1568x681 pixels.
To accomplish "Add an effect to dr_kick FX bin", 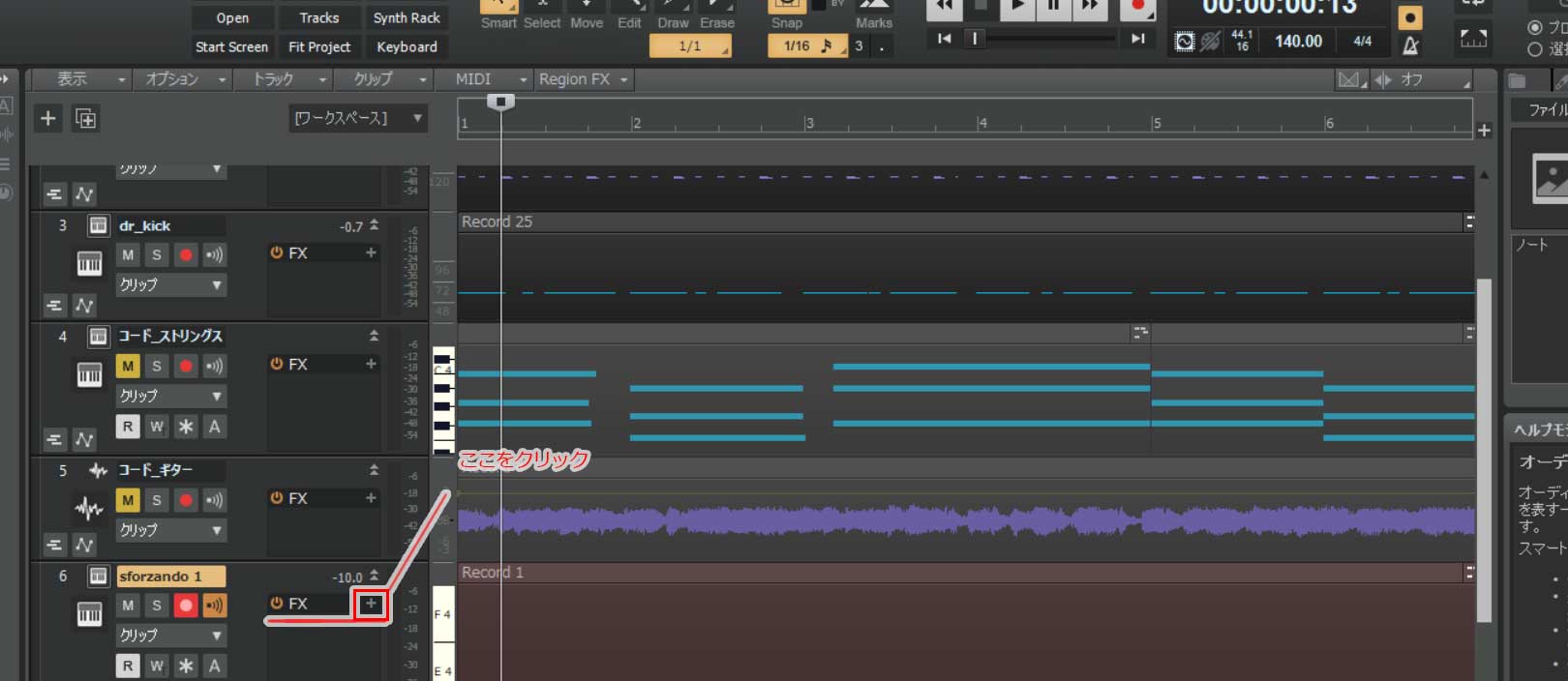I will [x=371, y=252].
